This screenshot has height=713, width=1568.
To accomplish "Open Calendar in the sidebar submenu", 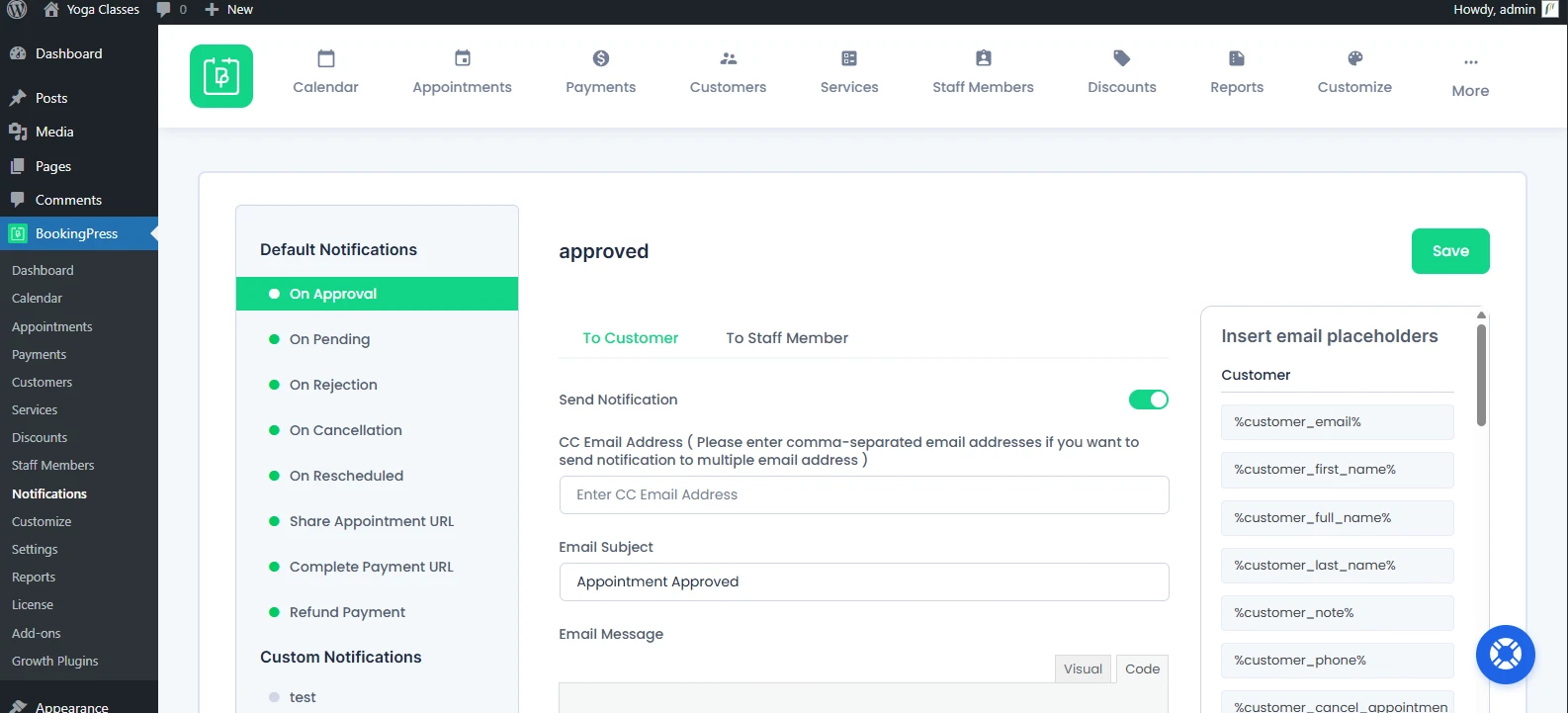I will pyautogui.click(x=37, y=298).
